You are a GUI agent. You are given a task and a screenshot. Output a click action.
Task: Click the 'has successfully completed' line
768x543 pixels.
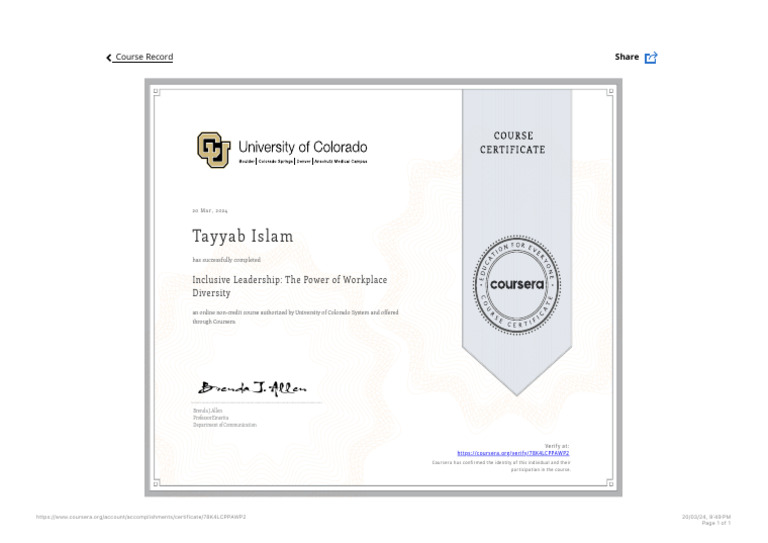click(x=226, y=260)
